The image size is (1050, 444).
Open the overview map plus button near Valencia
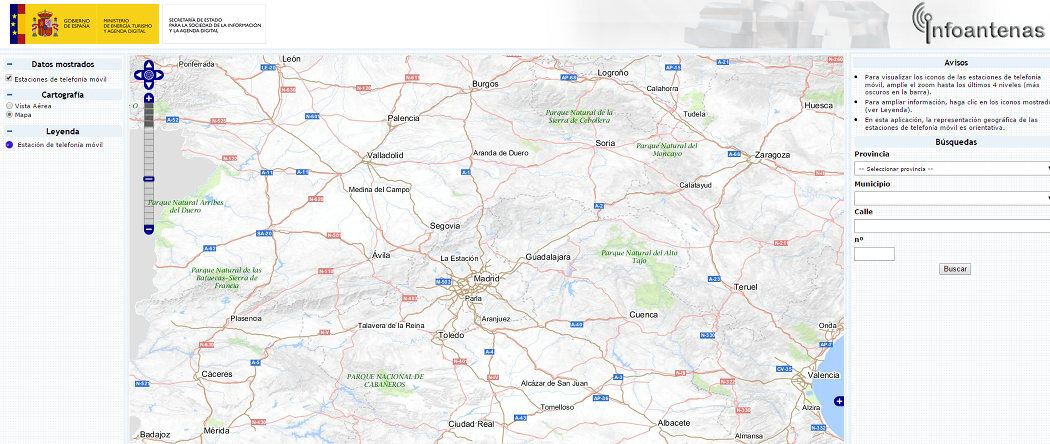(x=838, y=401)
